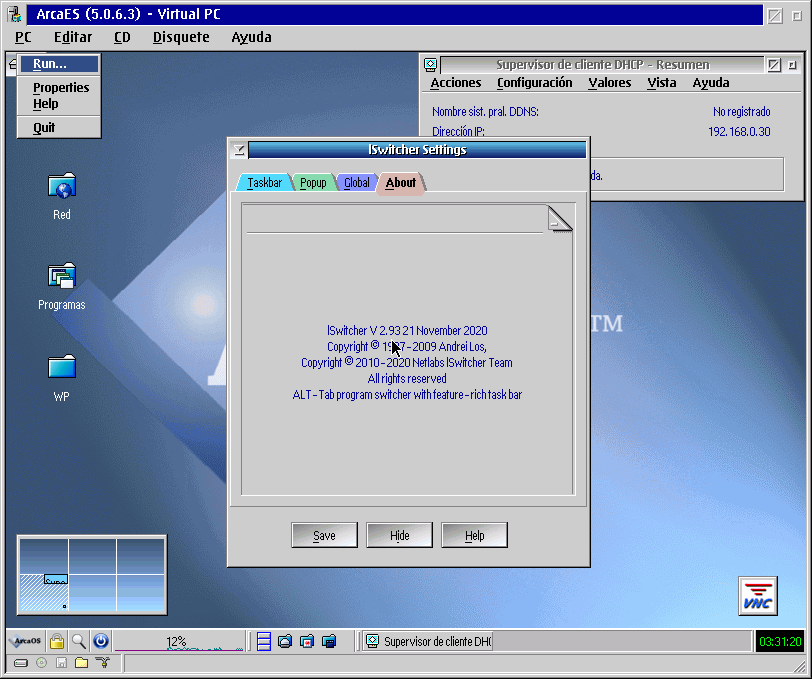
Task: Select the About tab
Action: click(401, 183)
